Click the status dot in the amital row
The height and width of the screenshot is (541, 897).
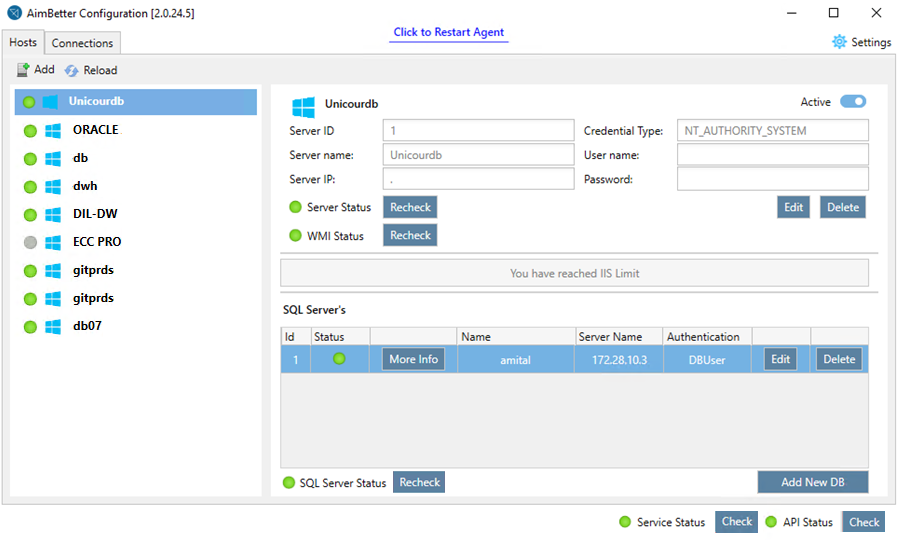[339, 359]
